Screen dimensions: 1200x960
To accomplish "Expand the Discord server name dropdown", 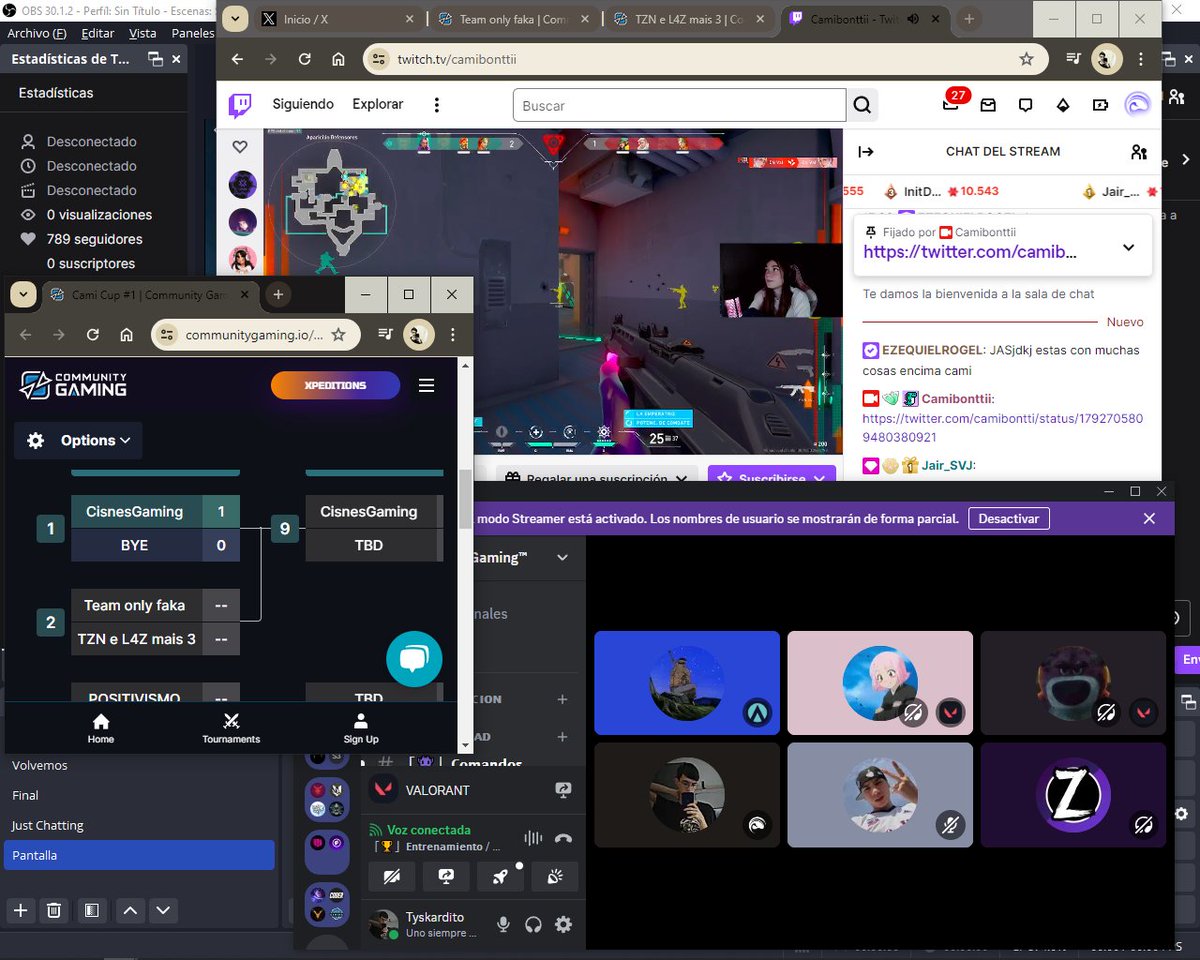I will point(562,558).
